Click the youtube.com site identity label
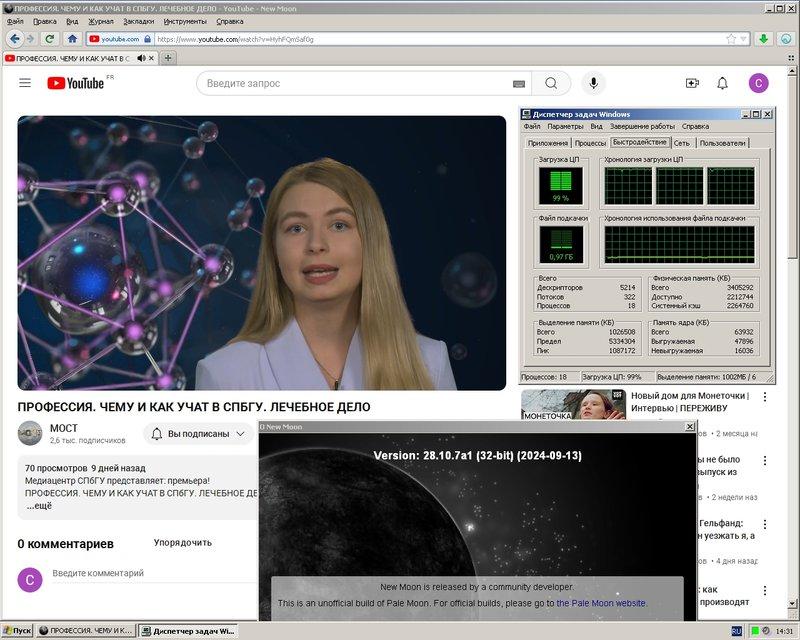This screenshot has height=640, width=800. click(x=120, y=39)
